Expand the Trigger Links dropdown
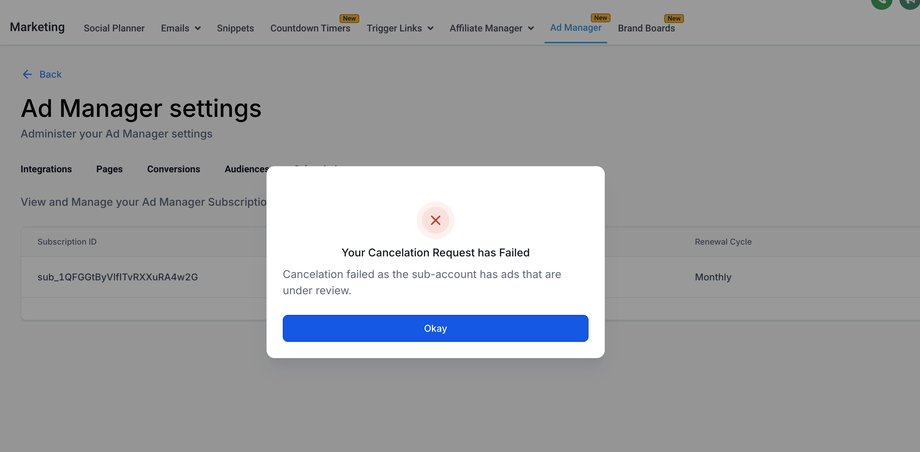 400,28
